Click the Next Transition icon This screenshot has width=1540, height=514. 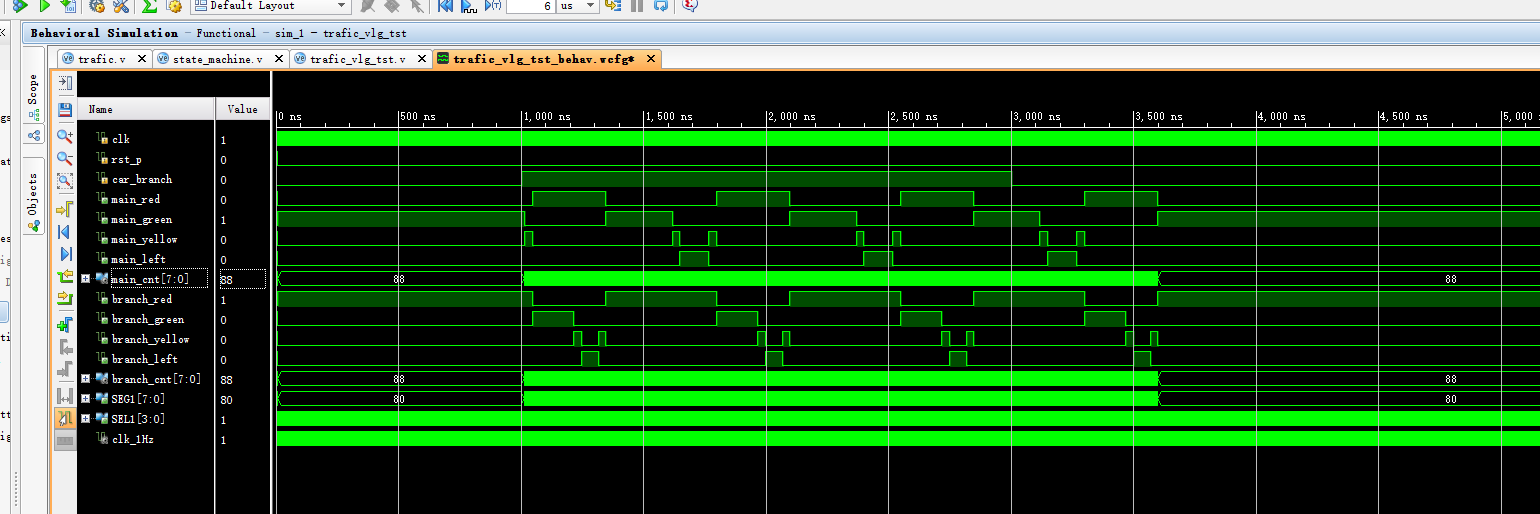tap(65, 299)
